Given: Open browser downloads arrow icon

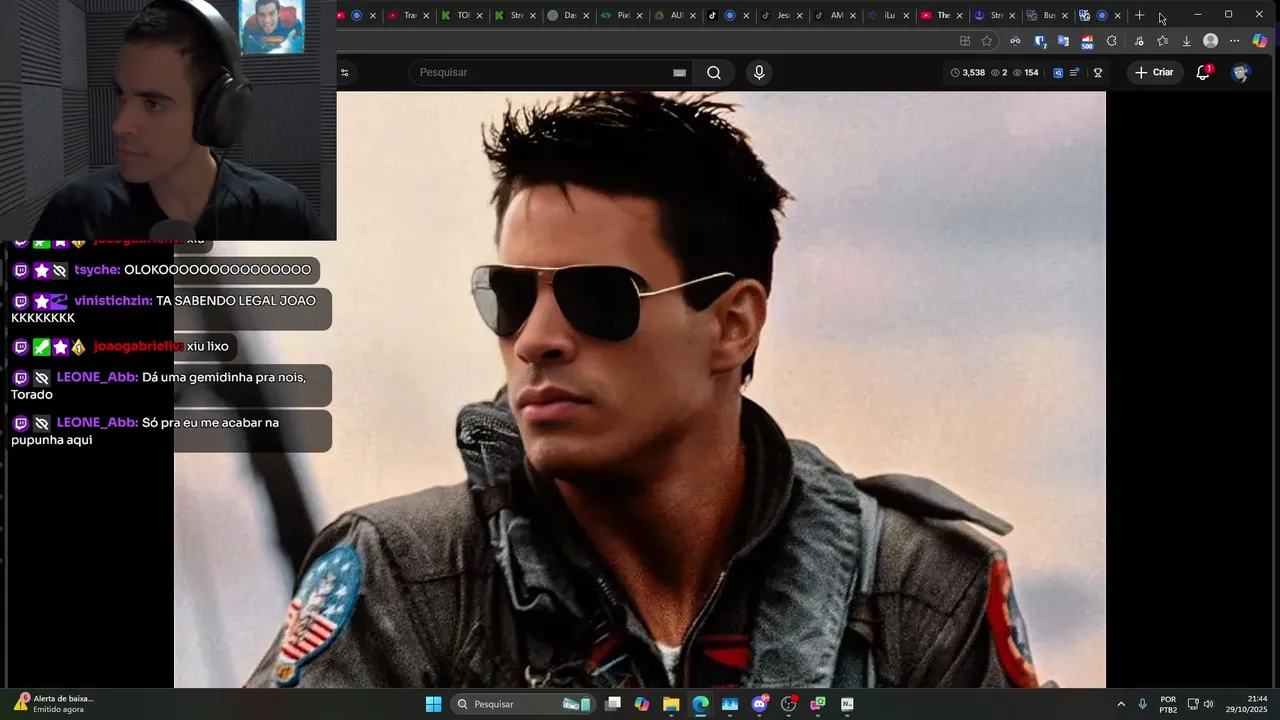Looking at the screenshot, I should pyautogui.click(x=1187, y=41).
